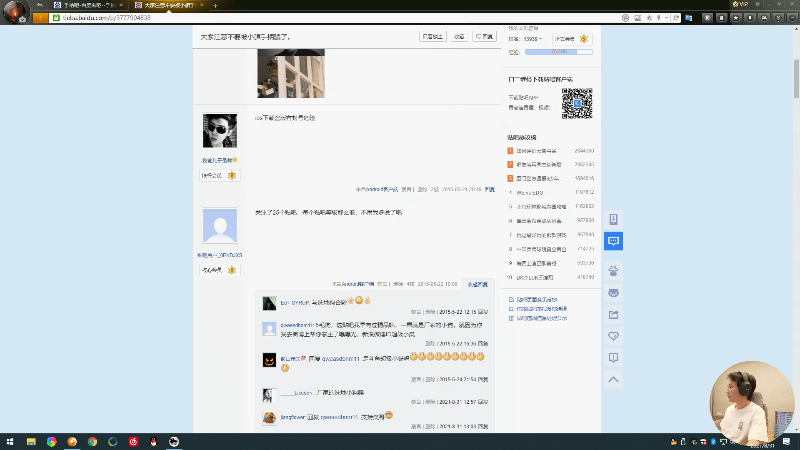Image resolution: width=800 pixels, height=450 pixels.
Task: Click ranked item number 2 in hot list
Action: click(x=539, y=165)
